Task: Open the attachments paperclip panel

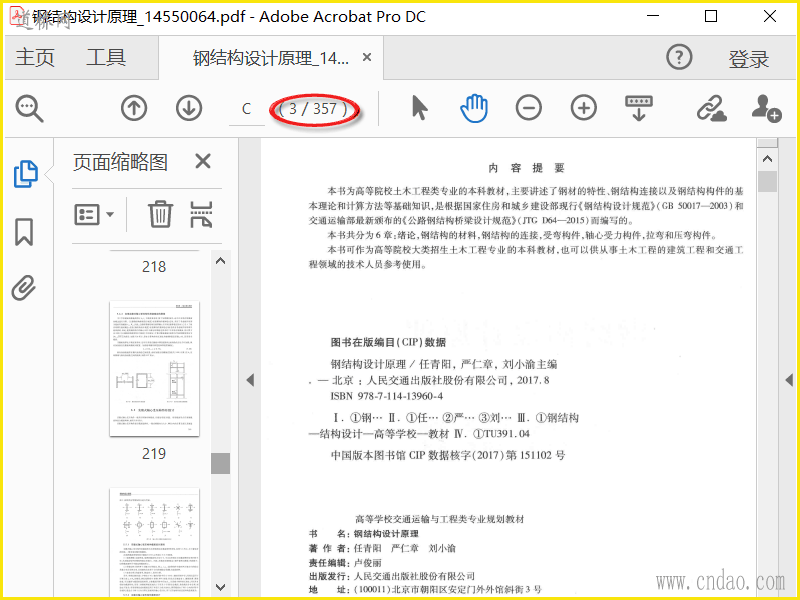Action: (x=23, y=288)
